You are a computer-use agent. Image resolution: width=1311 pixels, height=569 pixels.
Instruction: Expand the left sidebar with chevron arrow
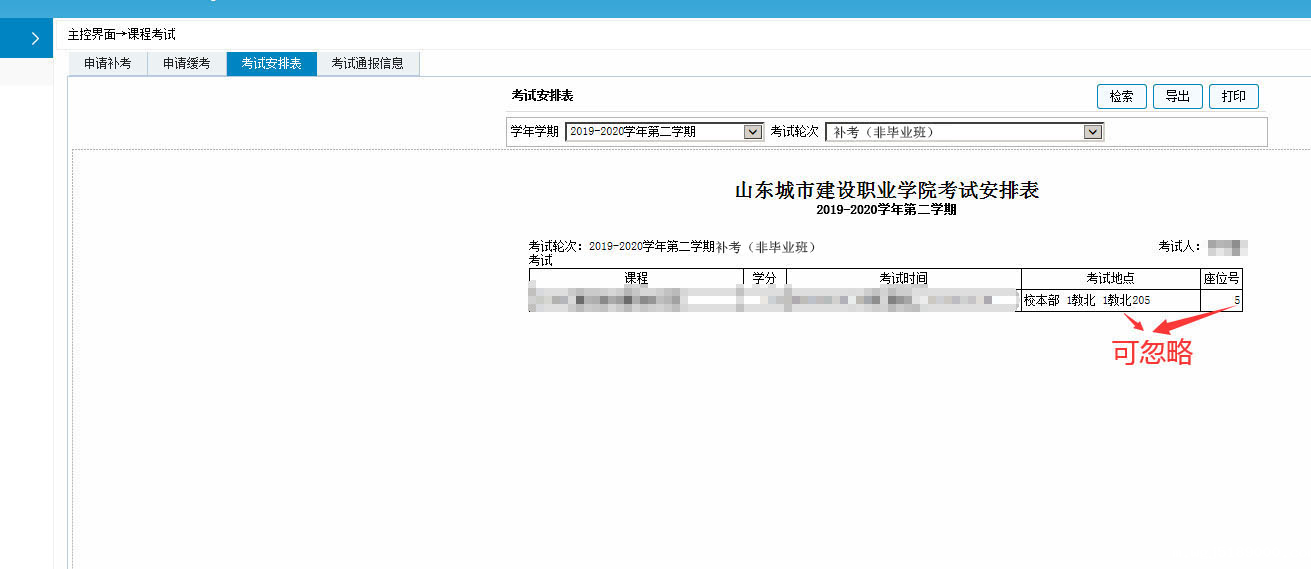[x=34, y=39]
